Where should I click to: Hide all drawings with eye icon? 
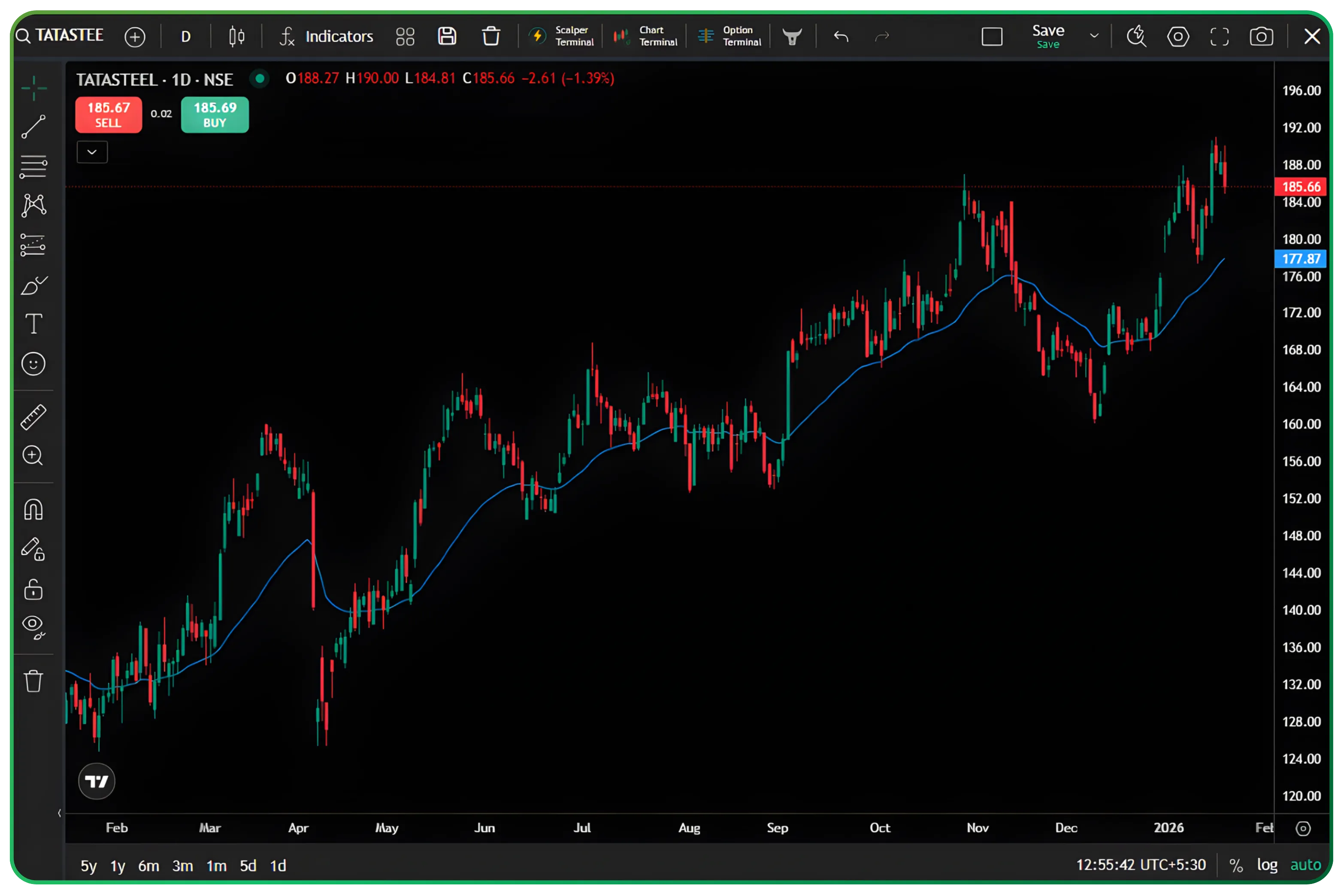coord(33,627)
